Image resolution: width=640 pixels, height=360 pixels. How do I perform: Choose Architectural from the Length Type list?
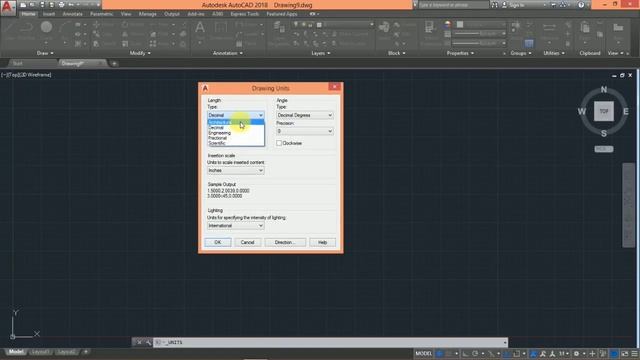[x=236, y=122]
